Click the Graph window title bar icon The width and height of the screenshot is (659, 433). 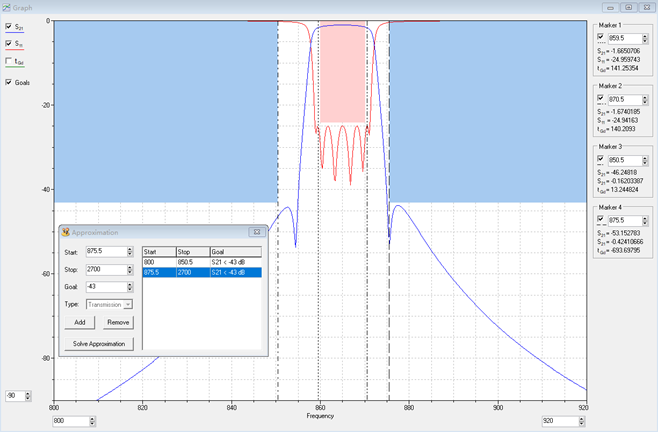coord(7,6)
